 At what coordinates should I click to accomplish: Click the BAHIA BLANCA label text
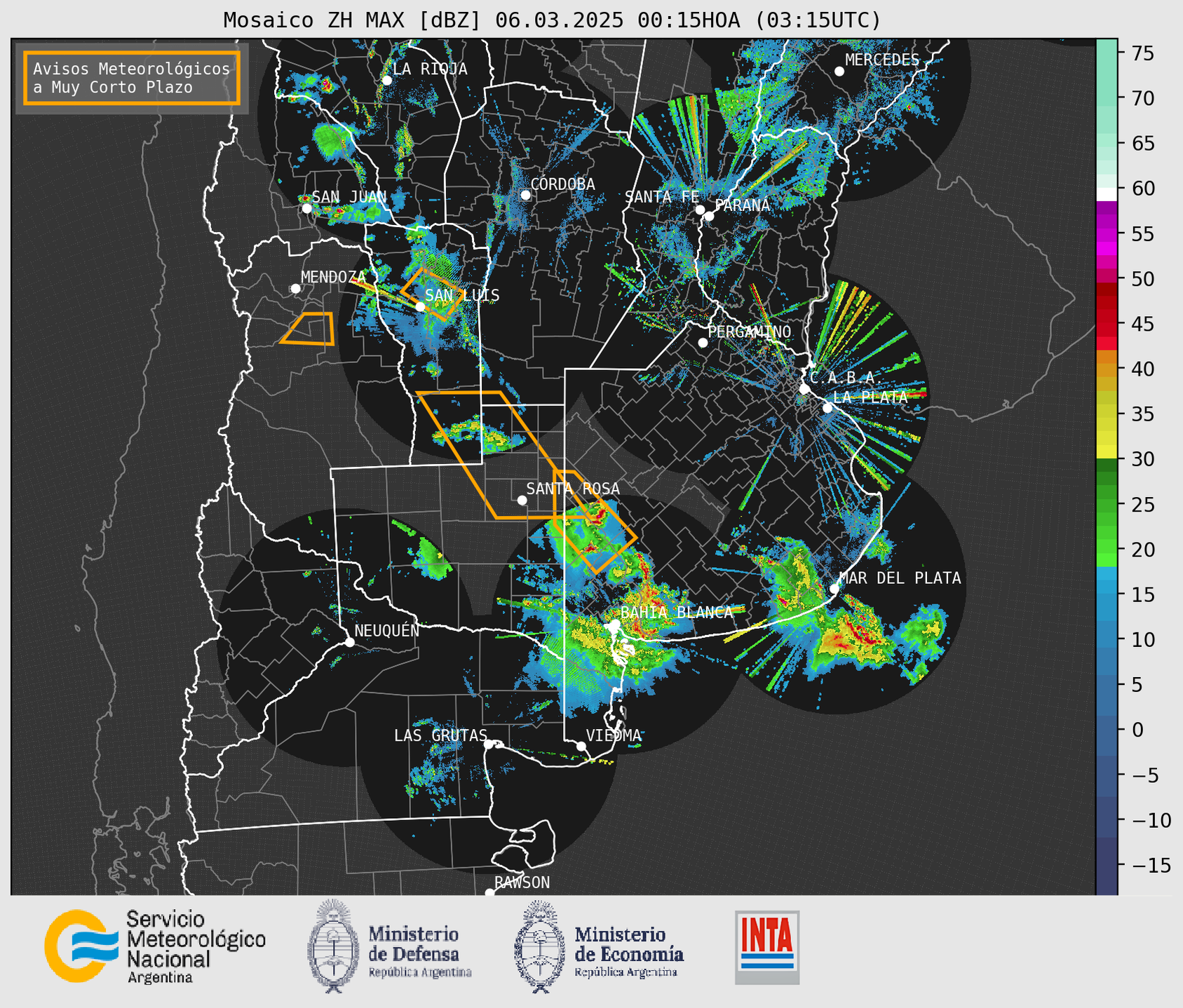click(677, 612)
